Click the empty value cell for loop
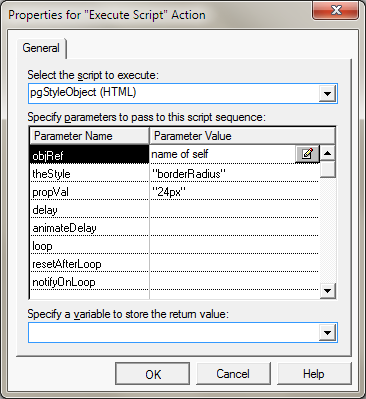Screen dimensions: 366x399 [234, 246]
